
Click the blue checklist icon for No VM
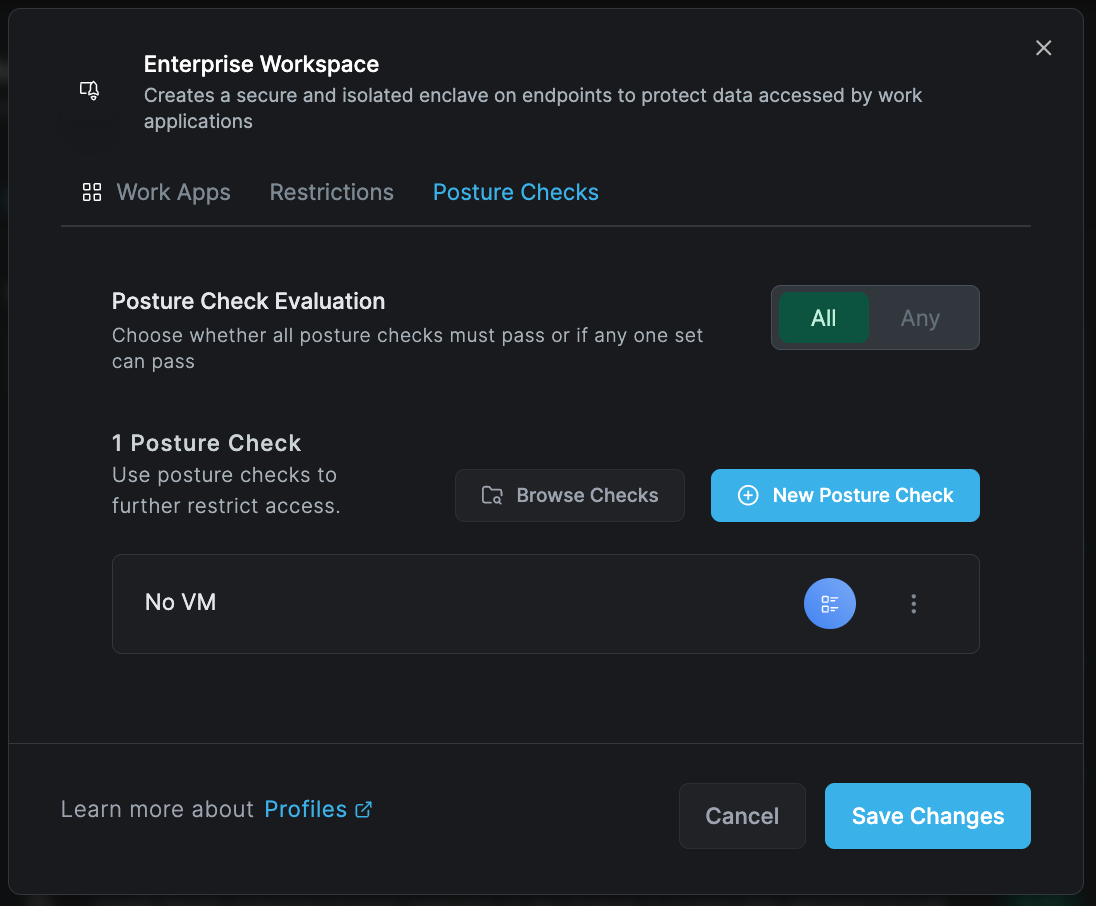(x=829, y=603)
